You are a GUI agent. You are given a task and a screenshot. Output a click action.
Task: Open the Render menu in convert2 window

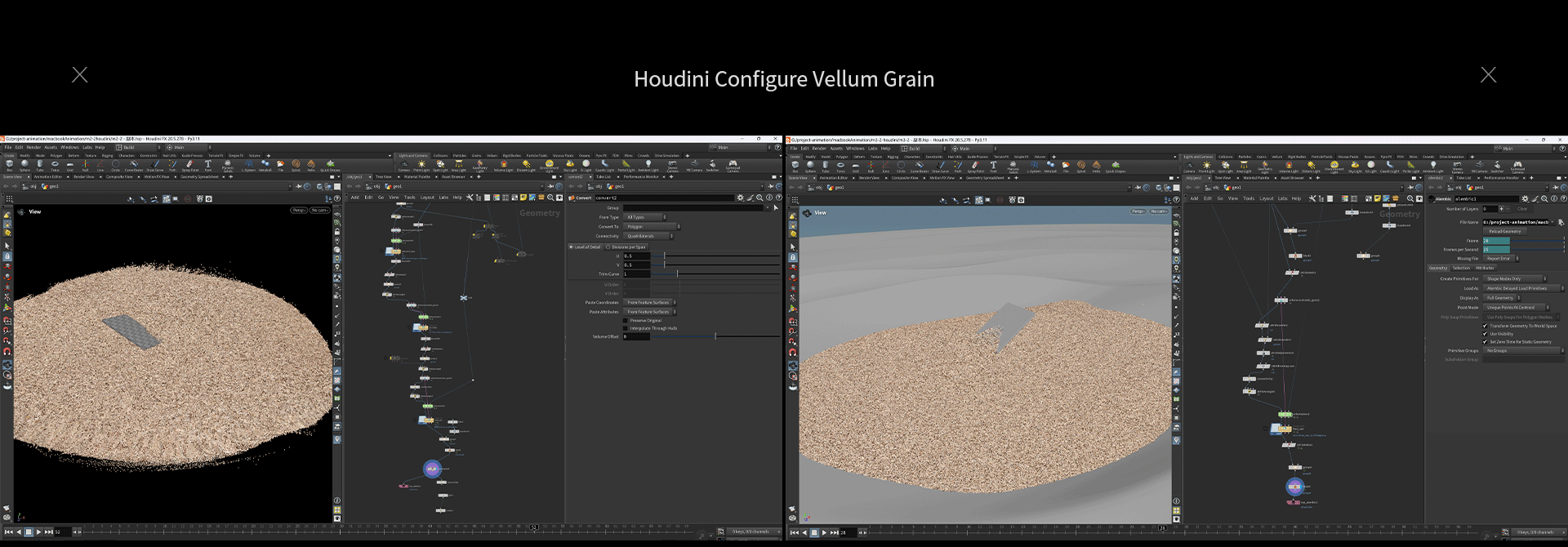33,148
